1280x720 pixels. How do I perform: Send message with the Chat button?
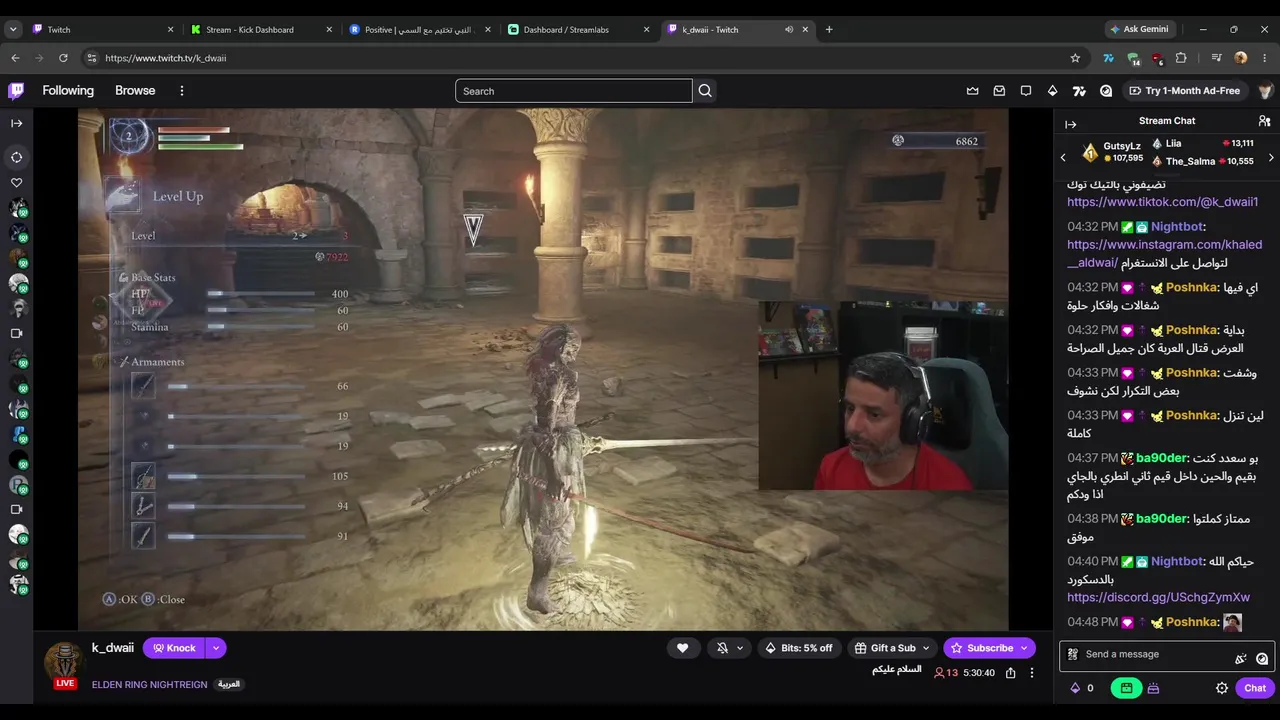pos(1255,688)
